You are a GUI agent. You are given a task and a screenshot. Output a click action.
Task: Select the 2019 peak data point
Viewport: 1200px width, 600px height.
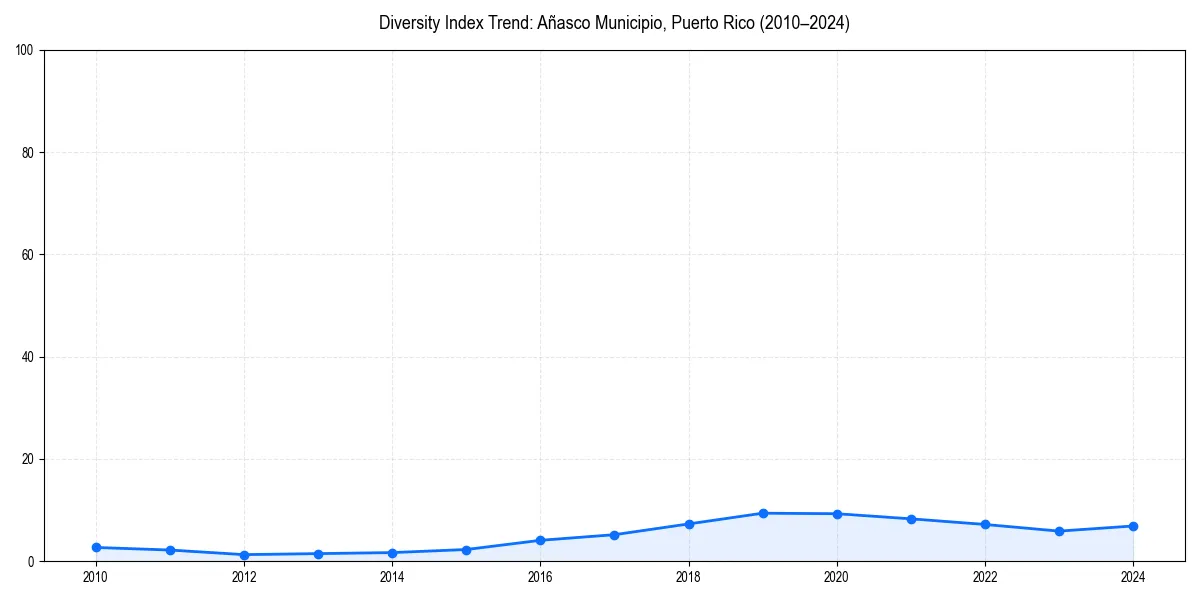click(761, 513)
